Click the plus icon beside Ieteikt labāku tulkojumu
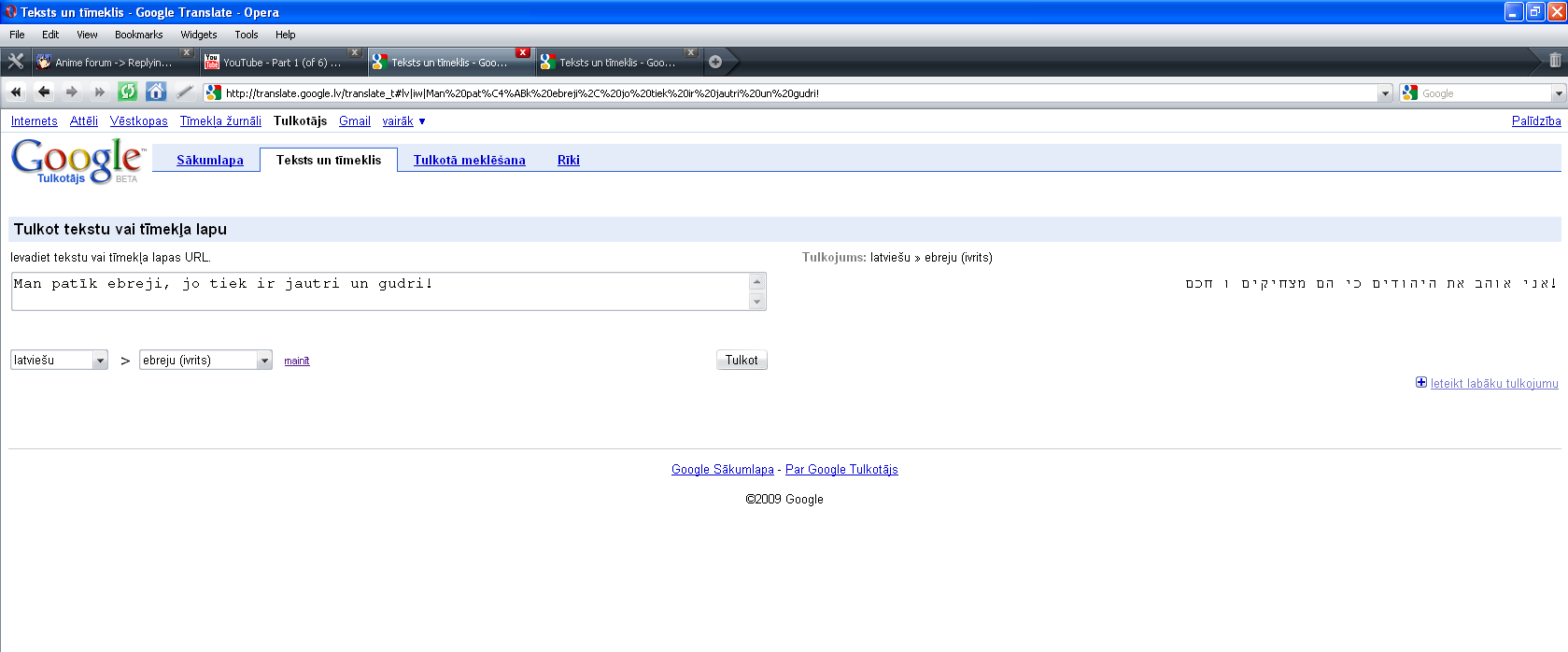The width and height of the screenshot is (1568, 652). [1421, 382]
